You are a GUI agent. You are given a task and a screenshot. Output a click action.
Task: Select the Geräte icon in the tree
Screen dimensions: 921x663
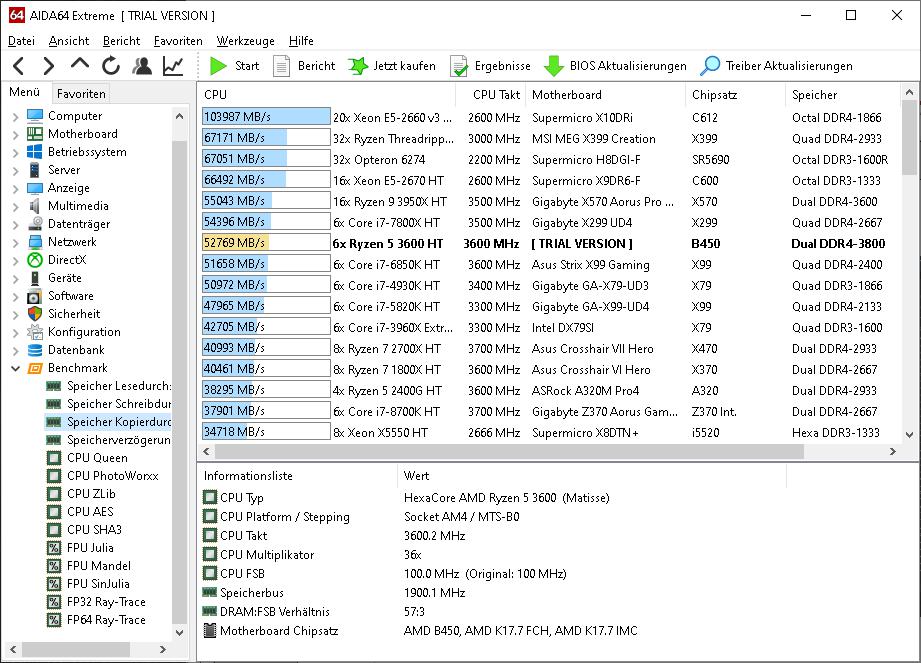pyautogui.click(x=35, y=278)
